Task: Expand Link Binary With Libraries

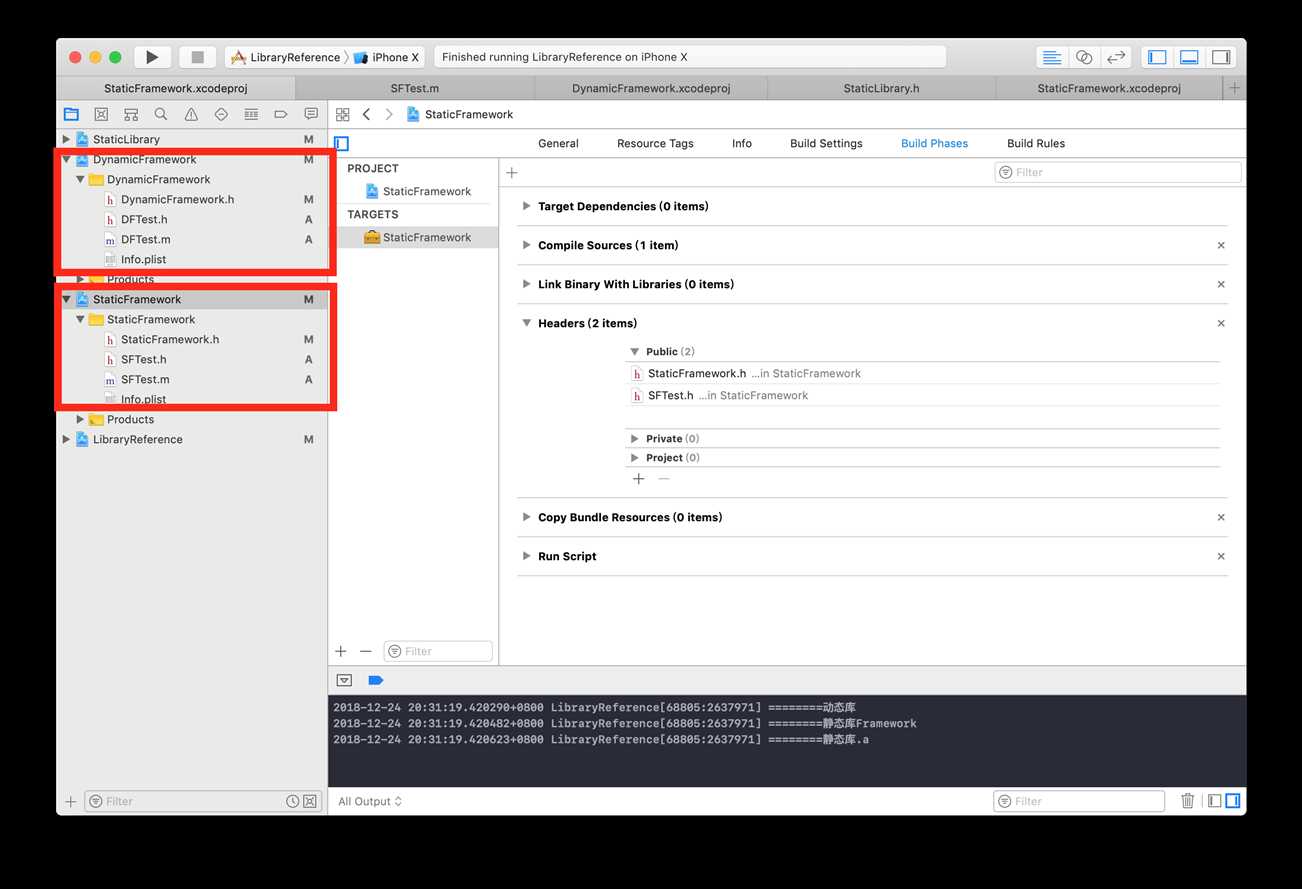Action: (527, 284)
